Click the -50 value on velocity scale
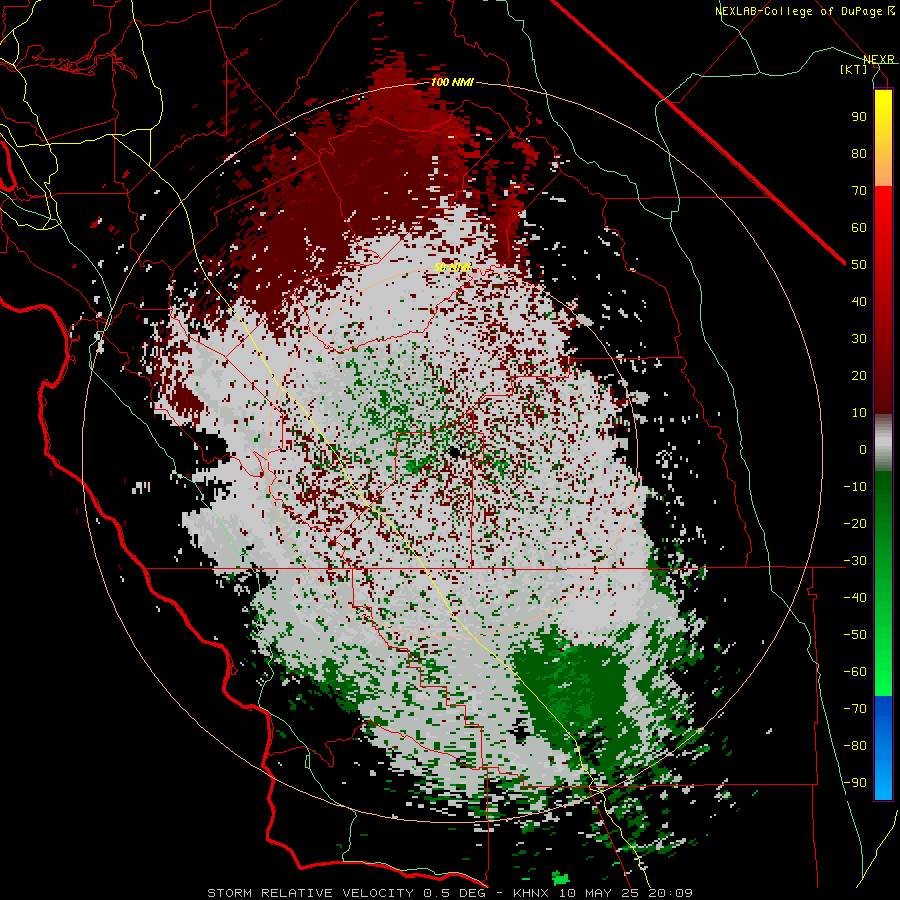Image resolution: width=900 pixels, height=900 pixels. pyautogui.click(x=855, y=635)
